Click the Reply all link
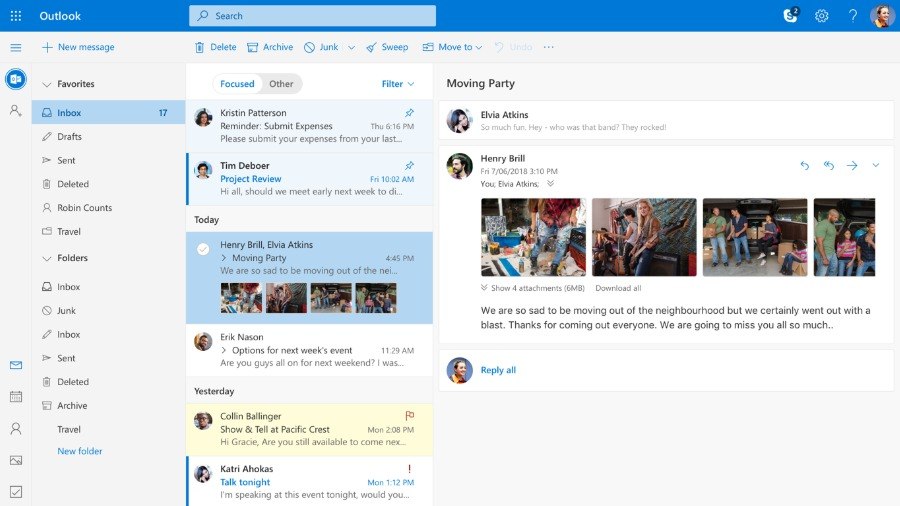 pos(498,370)
